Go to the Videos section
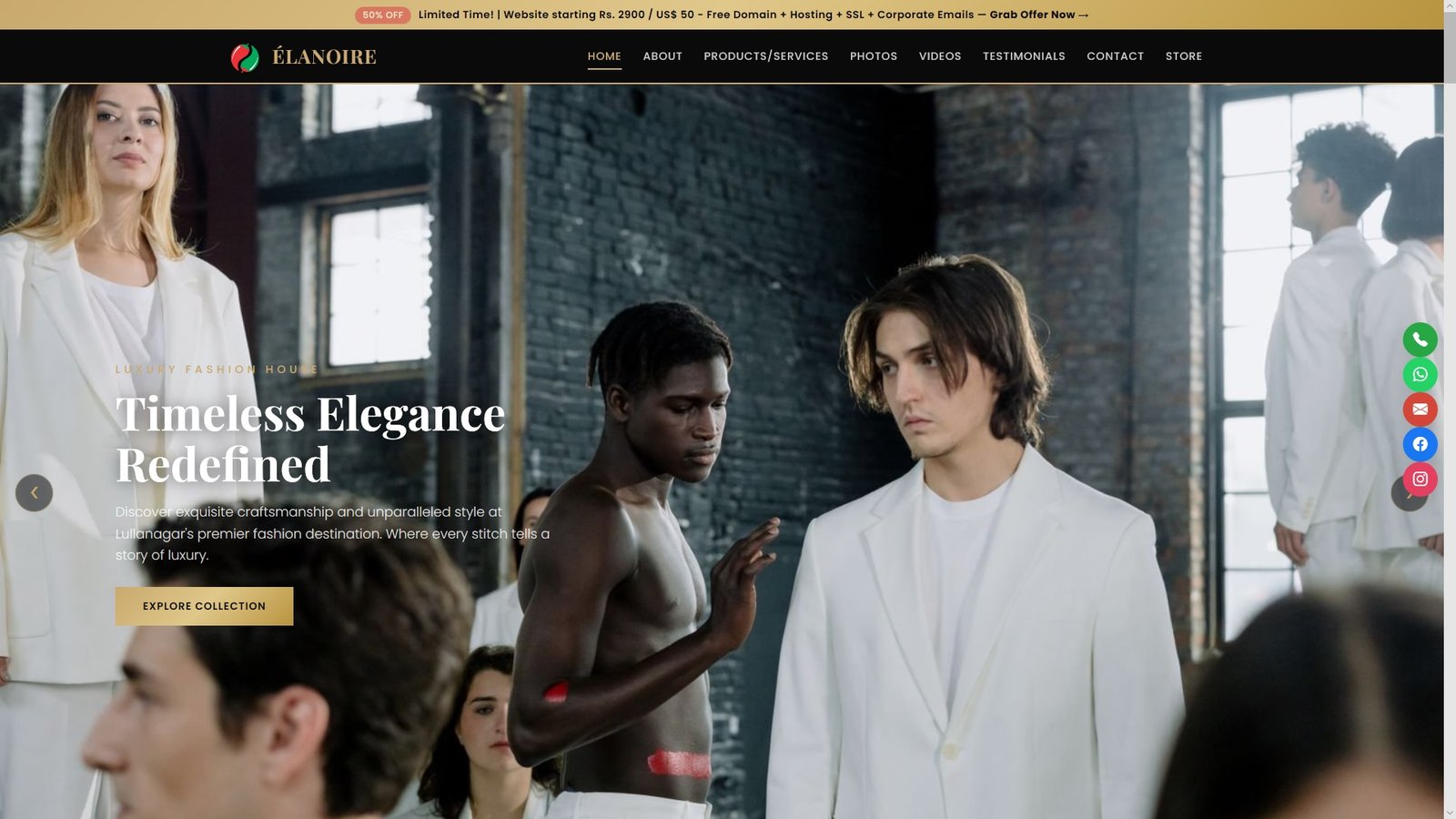 click(940, 56)
